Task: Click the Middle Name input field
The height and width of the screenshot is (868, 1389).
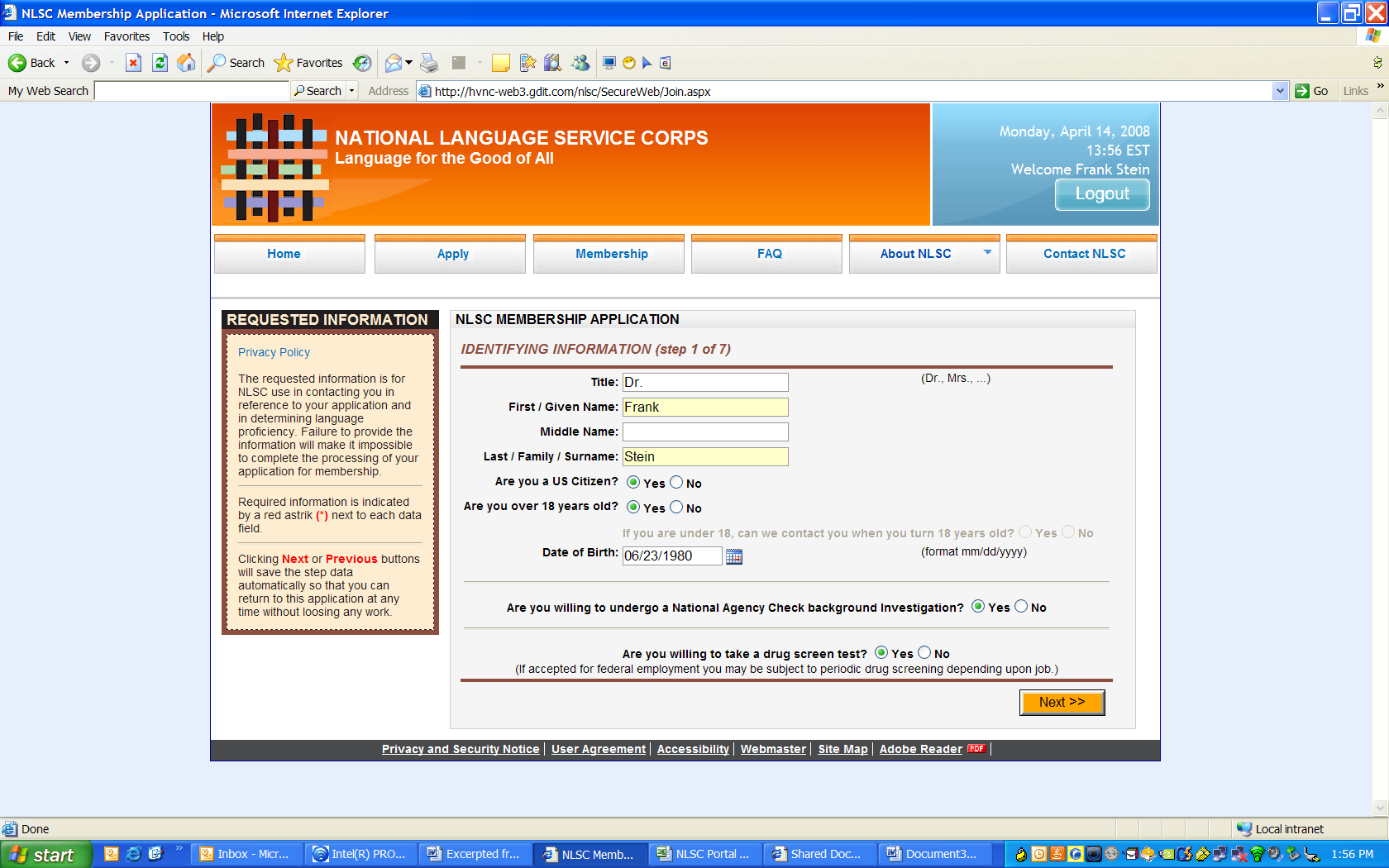Action: [x=705, y=432]
